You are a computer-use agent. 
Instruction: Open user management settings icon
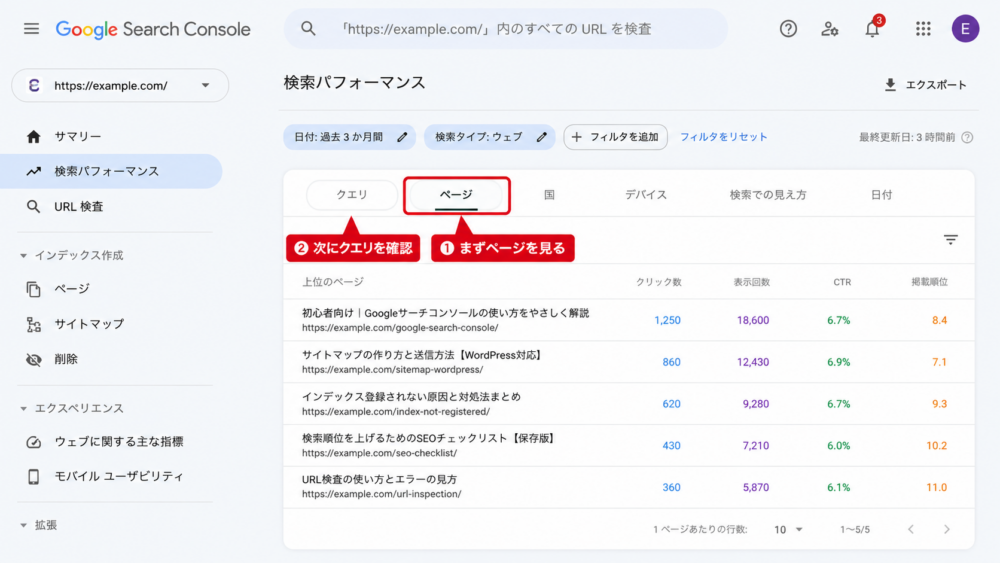tap(830, 29)
